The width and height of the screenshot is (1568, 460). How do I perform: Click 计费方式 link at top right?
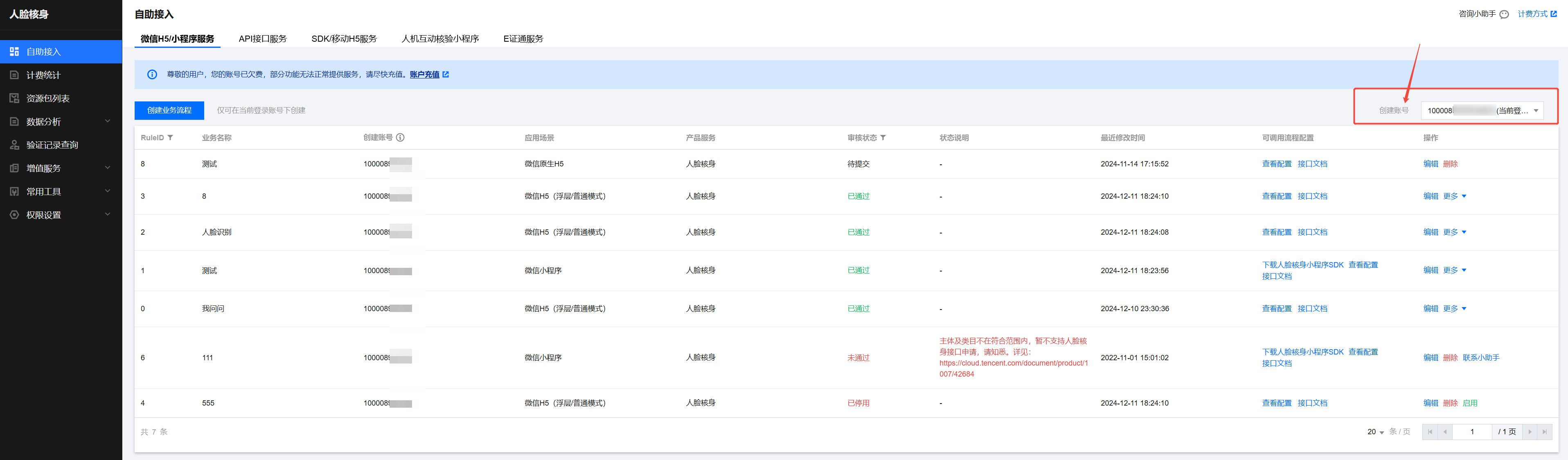[1532, 14]
